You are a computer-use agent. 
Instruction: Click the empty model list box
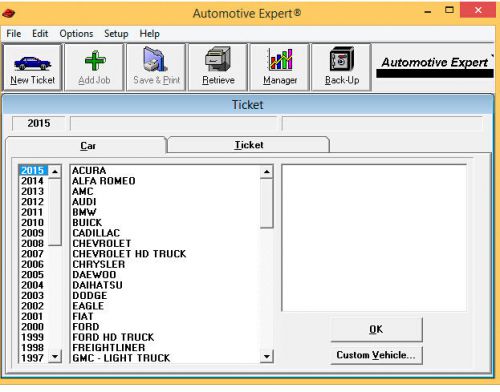click(374, 238)
